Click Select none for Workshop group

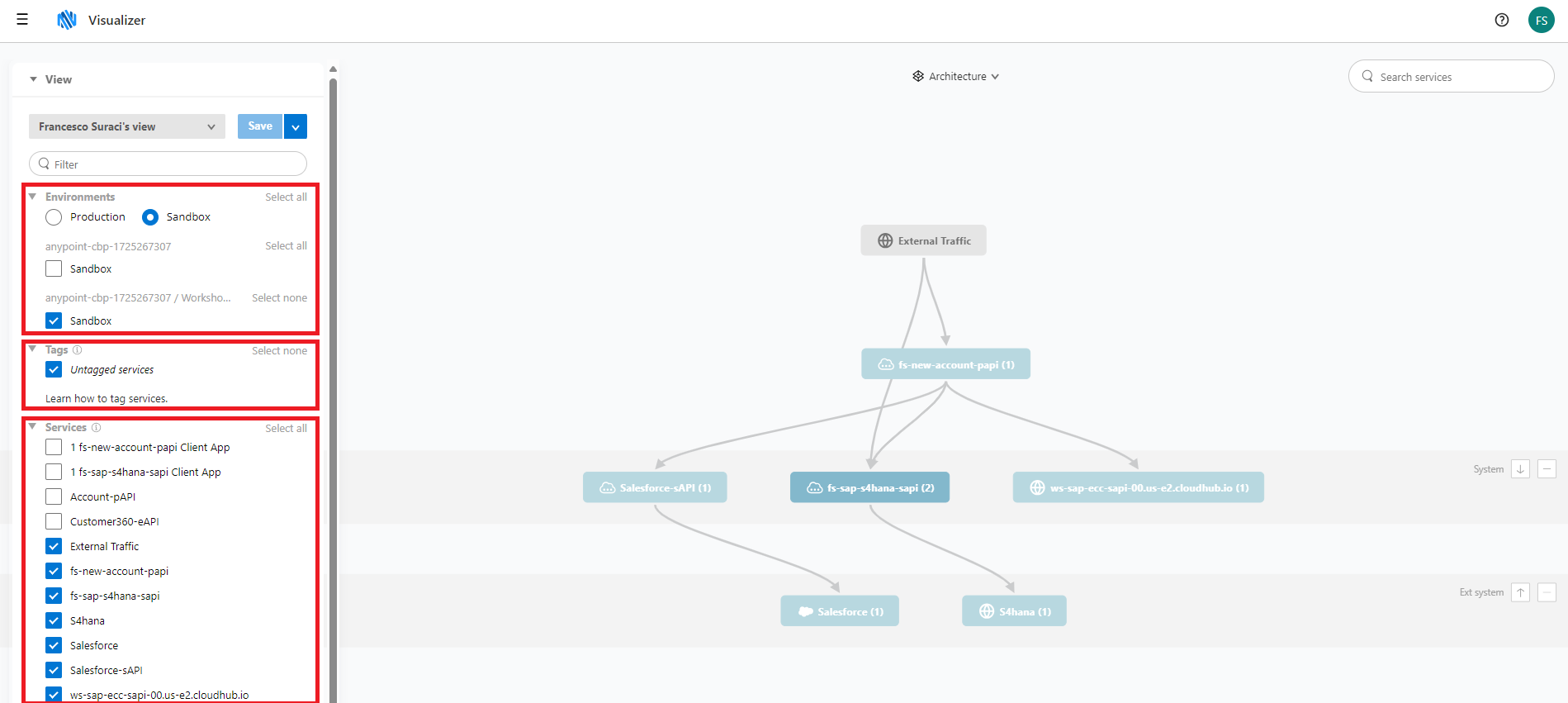point(279,297)
